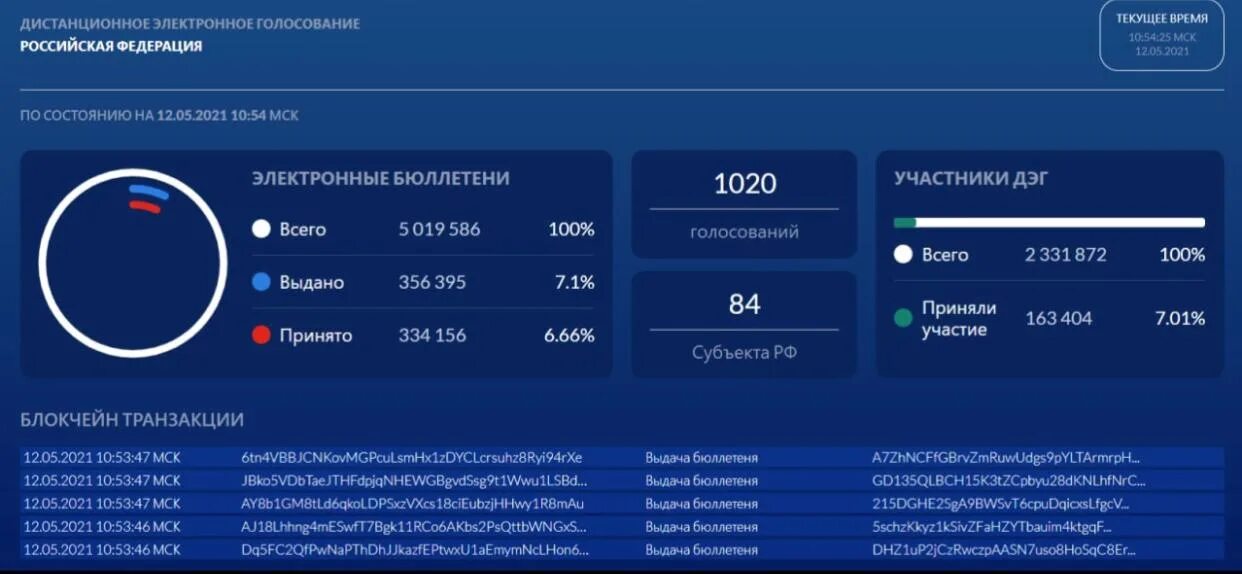
Task: Click the number 84
Action: click(x=745, y=304)
